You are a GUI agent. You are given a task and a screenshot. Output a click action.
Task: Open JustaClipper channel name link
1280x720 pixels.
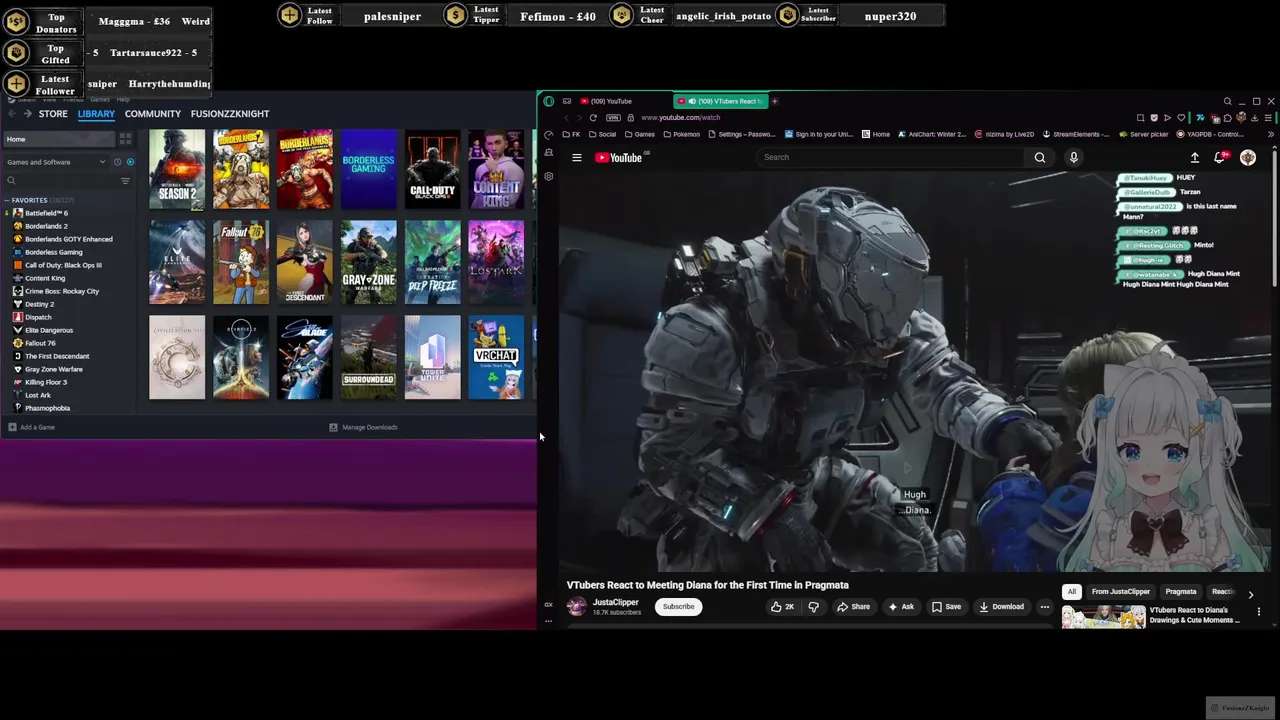click(615, 602)
